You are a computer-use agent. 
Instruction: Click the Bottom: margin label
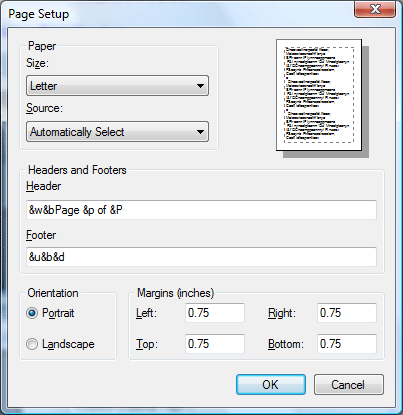(286, 344)
